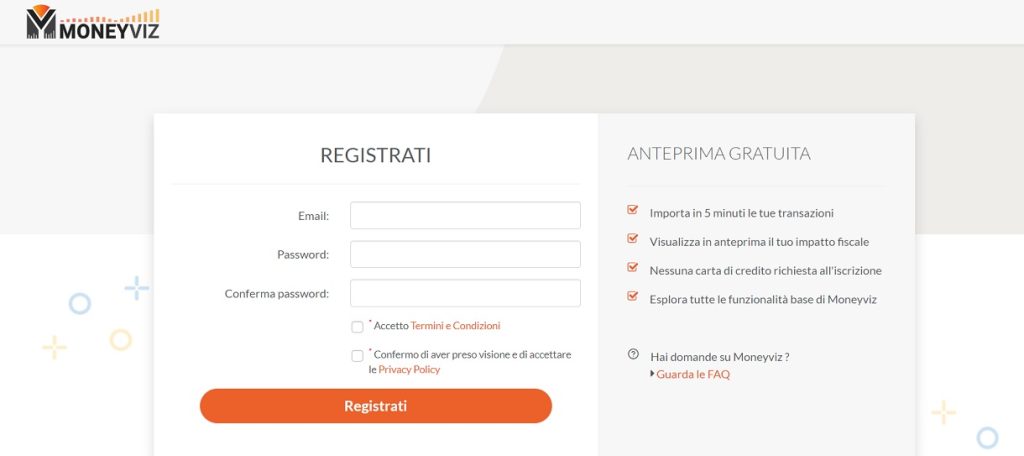Click into the Conferma password field
Screen dimensions: 1024x456
pyautogui.click(x=465, y=293)
